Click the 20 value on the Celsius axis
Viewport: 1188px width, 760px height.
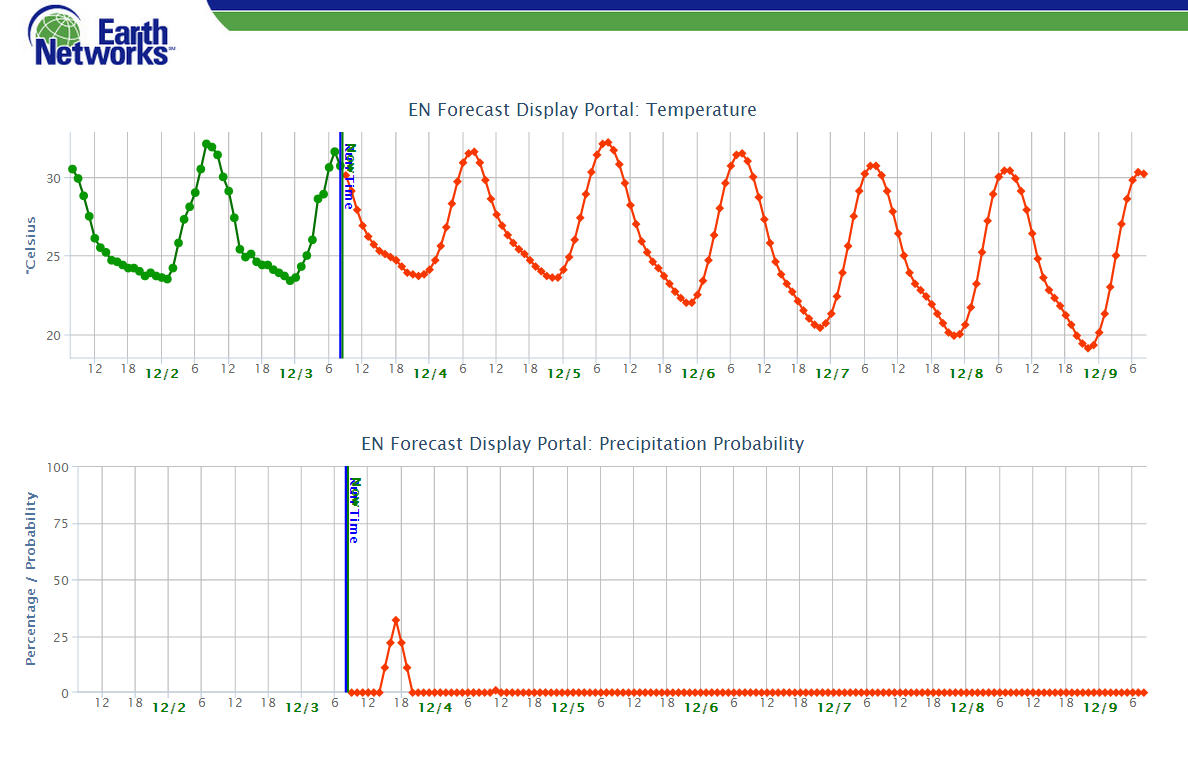53,336
